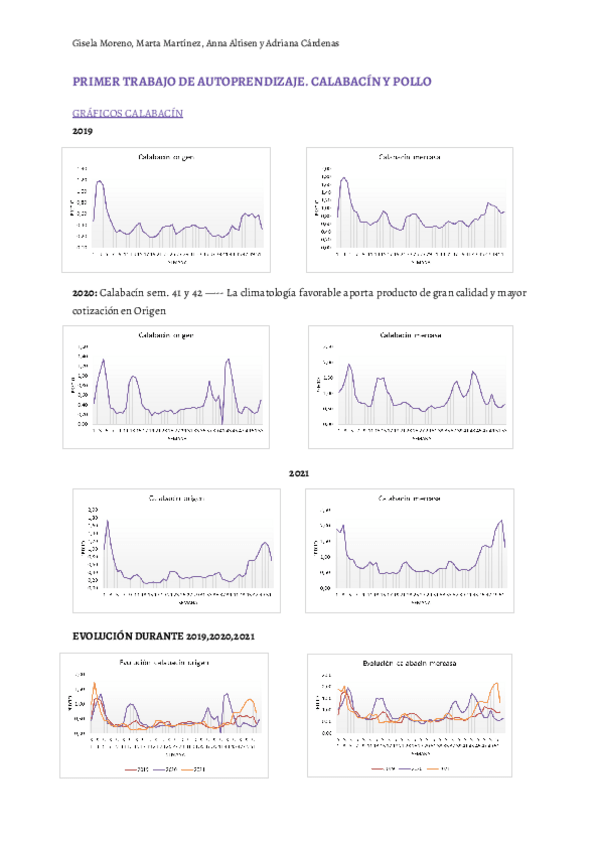The width and height of the screenshot is (600, 848).
Task: Click the 2020 note about climatología favorable
Action: coord(300,301)
